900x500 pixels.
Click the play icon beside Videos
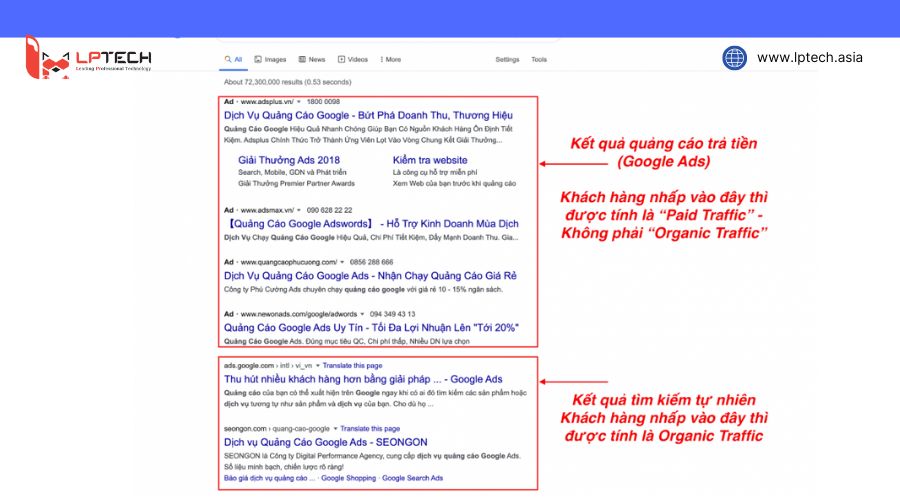342,59
